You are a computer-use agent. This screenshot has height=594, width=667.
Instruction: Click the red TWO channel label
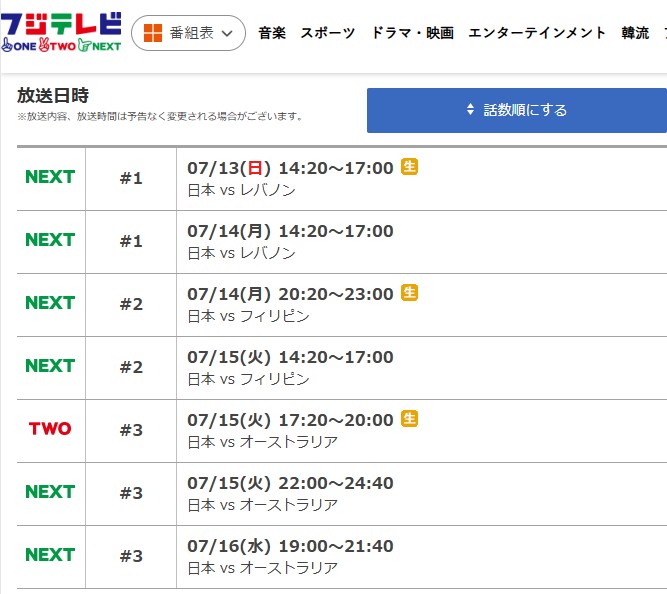tap(50, 428)
